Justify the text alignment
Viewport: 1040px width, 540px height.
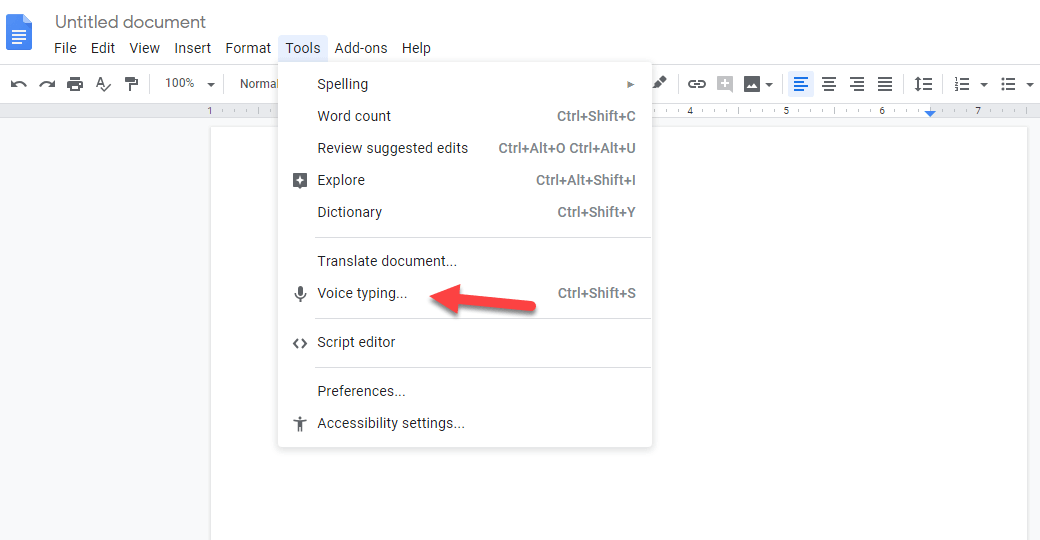(885, 84)
